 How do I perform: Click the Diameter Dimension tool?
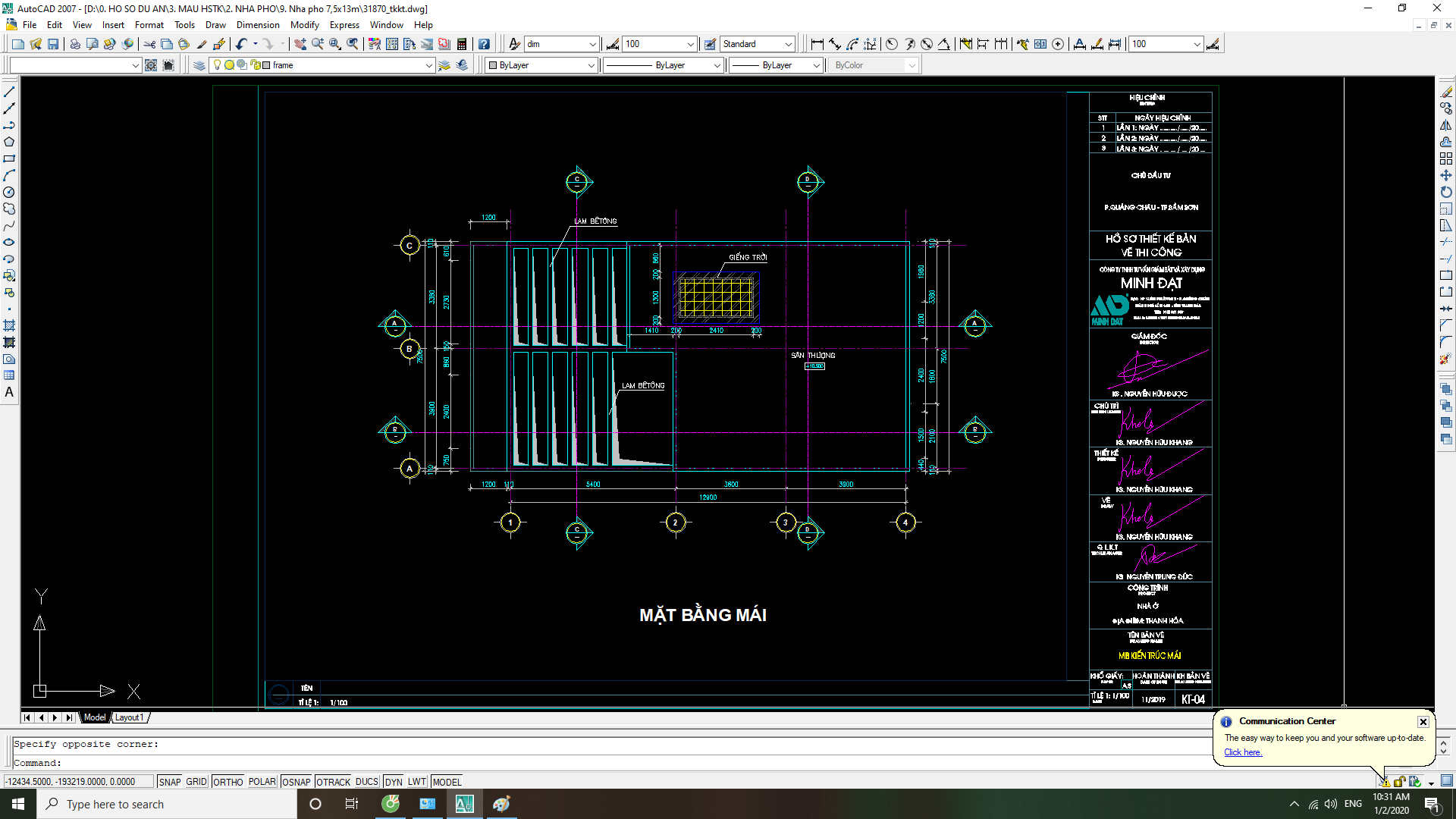pyautogui.click(x=927, y=44)
